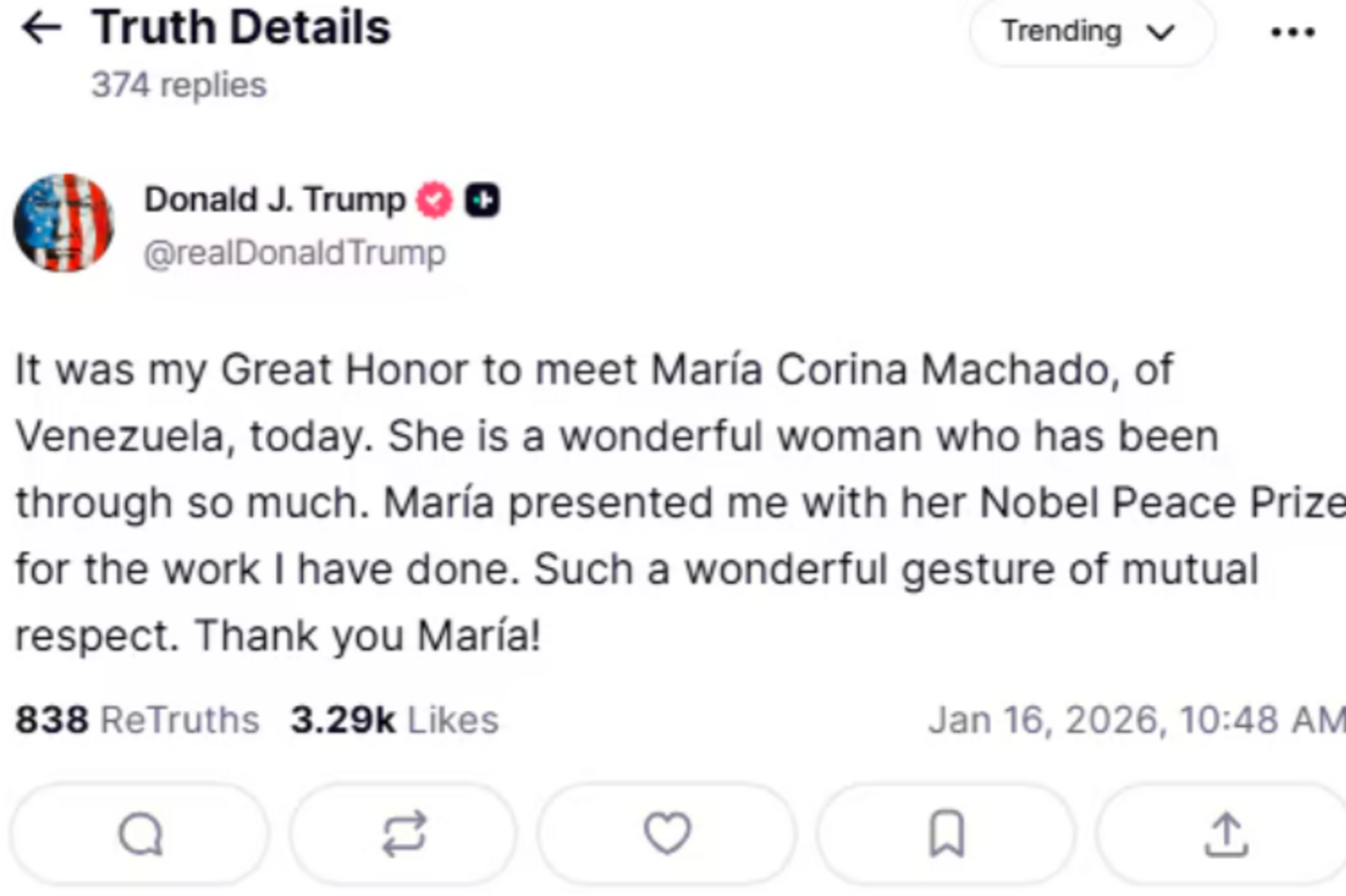Toggle the like state off the heart
This screenshot has width=1346, height=896.
point(665,835)
